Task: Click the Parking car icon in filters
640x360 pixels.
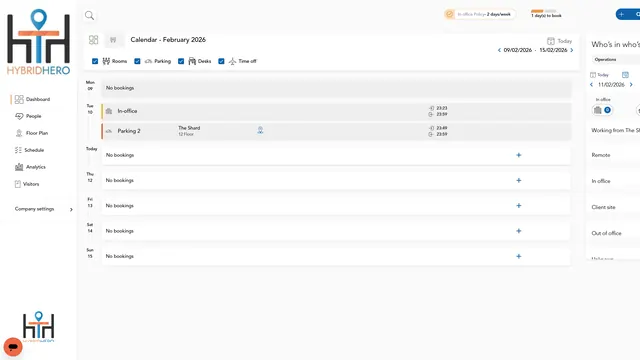Action: pyautogui.click(x=148, y=61)
